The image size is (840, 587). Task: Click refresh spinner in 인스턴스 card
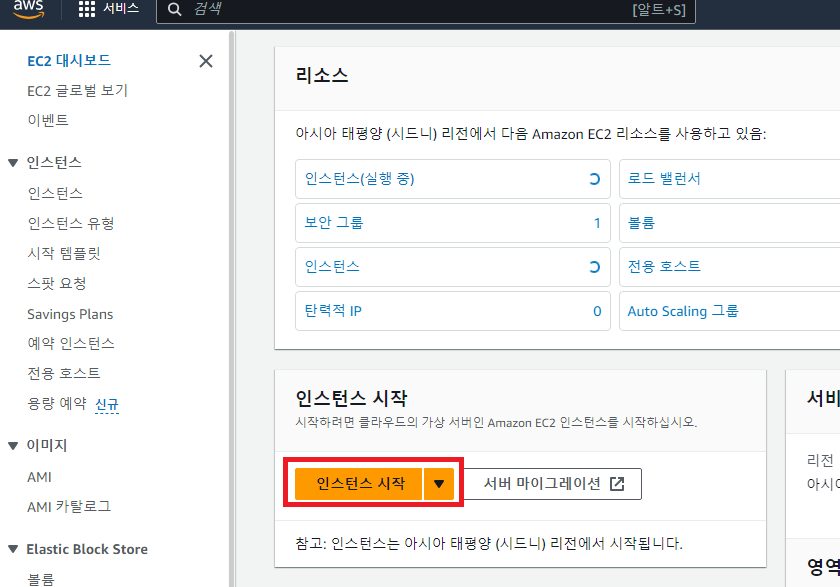[x=594, y=267]
